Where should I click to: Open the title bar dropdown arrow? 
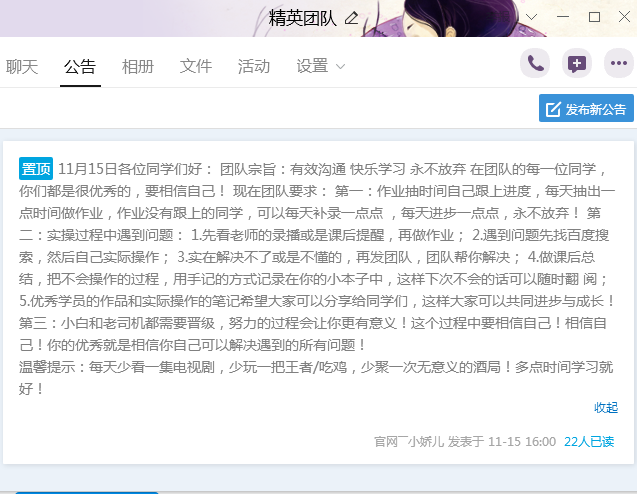click(531, 17)
